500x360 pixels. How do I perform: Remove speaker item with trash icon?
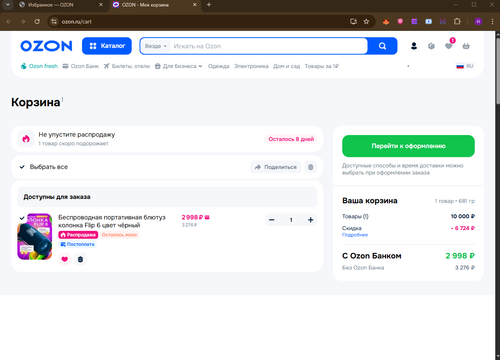pos(80,259)
